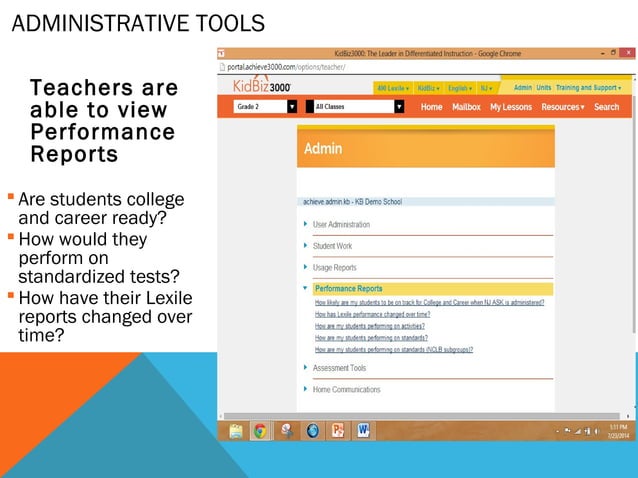
Task: Open Training and Support menu
Action: 588,87
